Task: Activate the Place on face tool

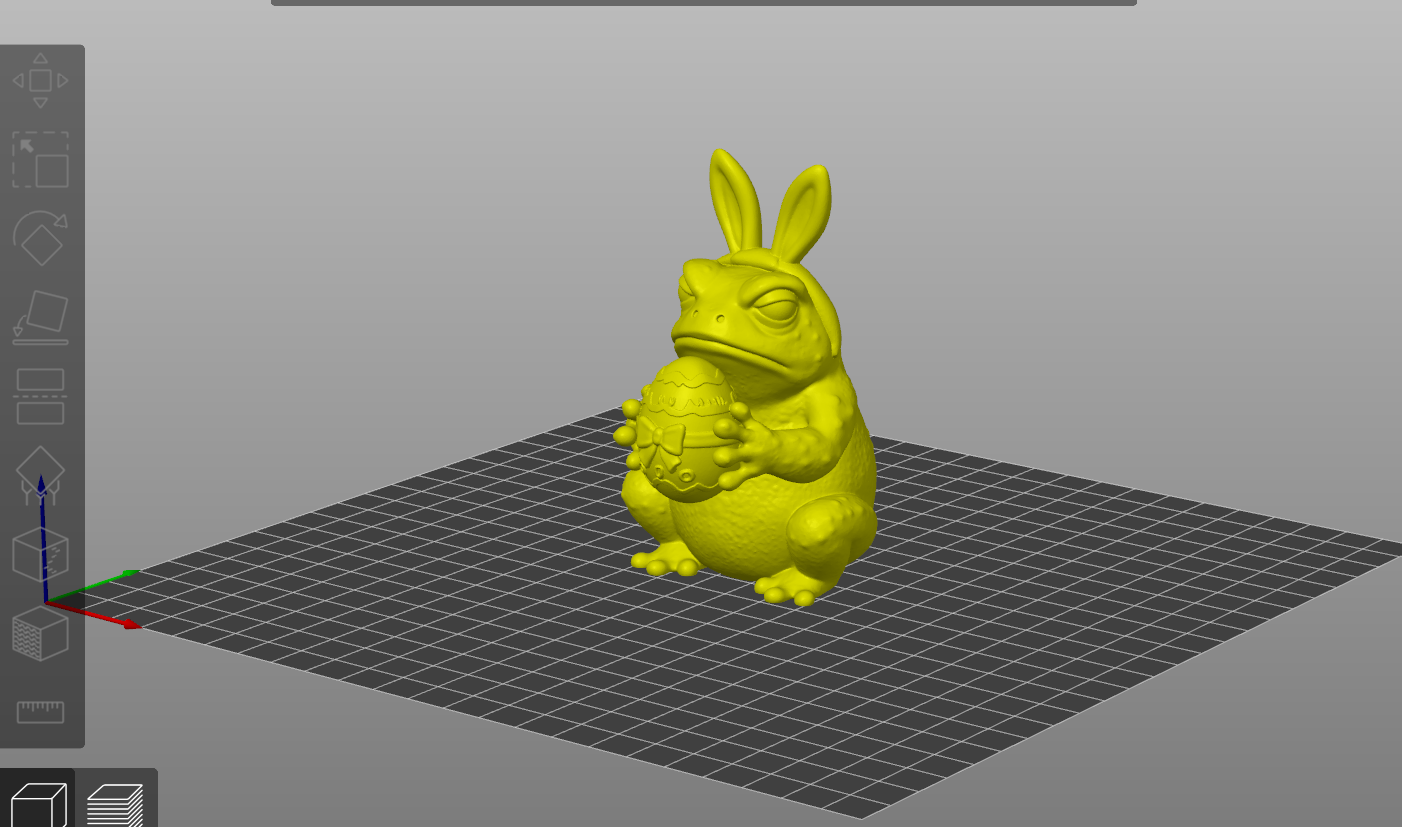Action: [40, 315]
